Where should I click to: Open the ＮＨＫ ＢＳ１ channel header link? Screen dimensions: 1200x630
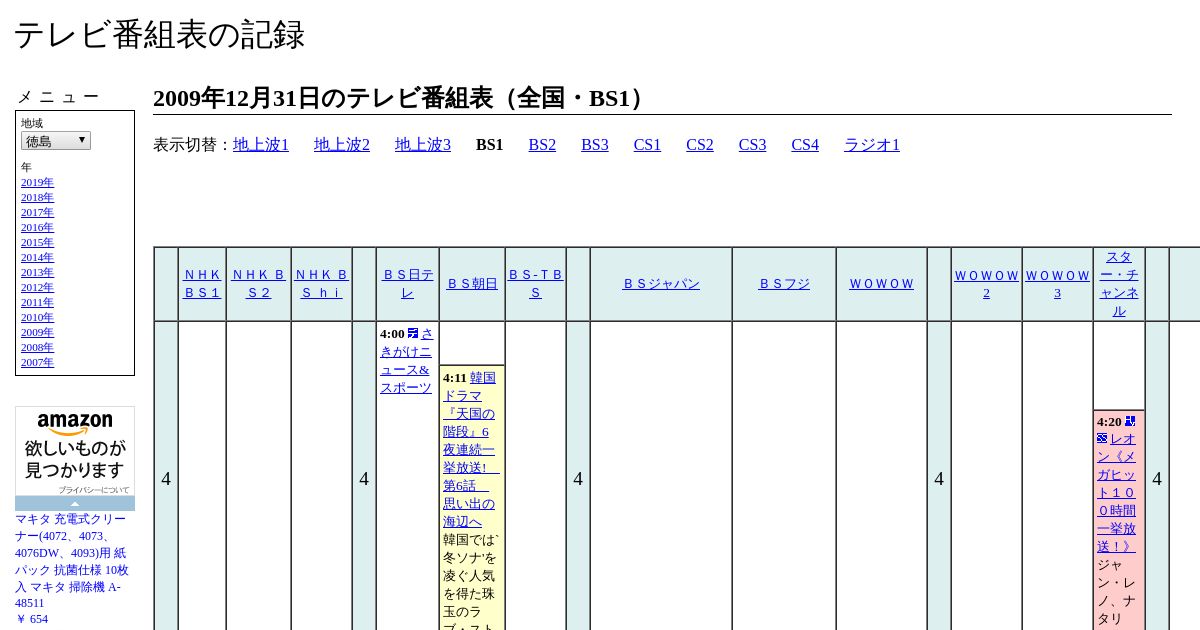pos(202,284)
